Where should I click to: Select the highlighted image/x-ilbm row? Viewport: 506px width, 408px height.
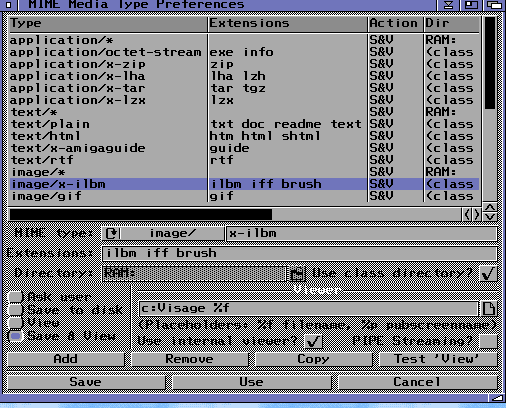244,184
